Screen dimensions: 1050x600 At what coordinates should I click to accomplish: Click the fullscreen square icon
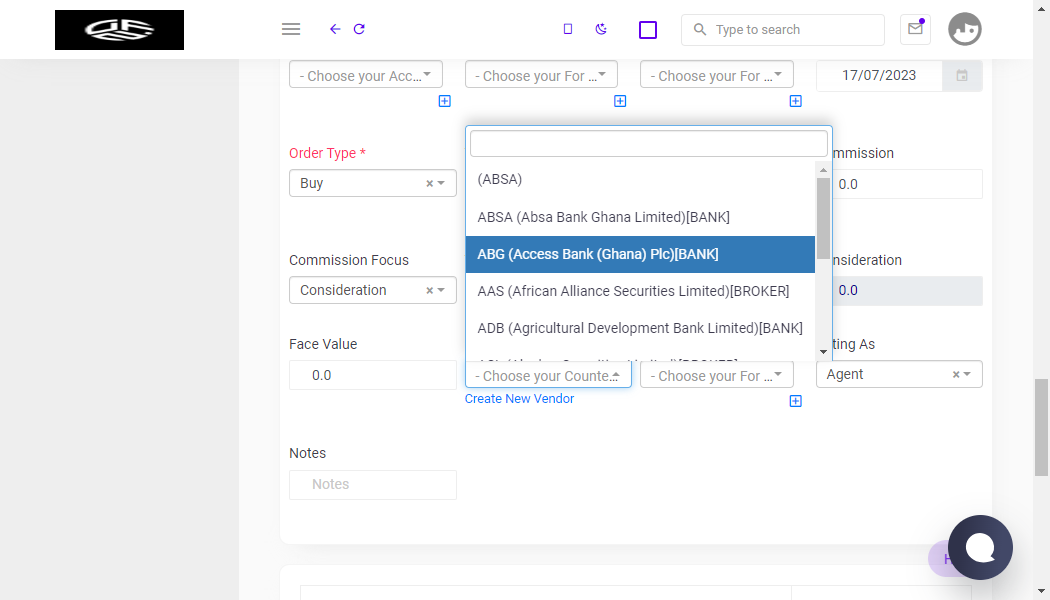point(648,30)
